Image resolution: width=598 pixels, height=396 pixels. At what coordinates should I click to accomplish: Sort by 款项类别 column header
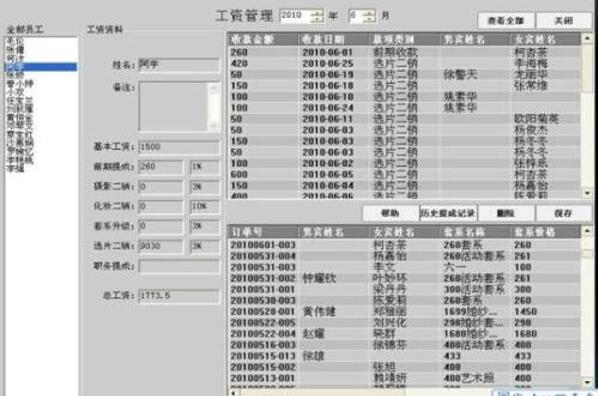(404, 40)
